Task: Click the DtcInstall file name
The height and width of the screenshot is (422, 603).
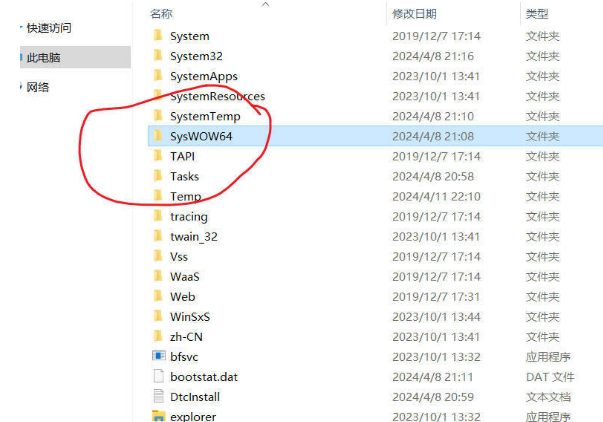Action: 195,397
